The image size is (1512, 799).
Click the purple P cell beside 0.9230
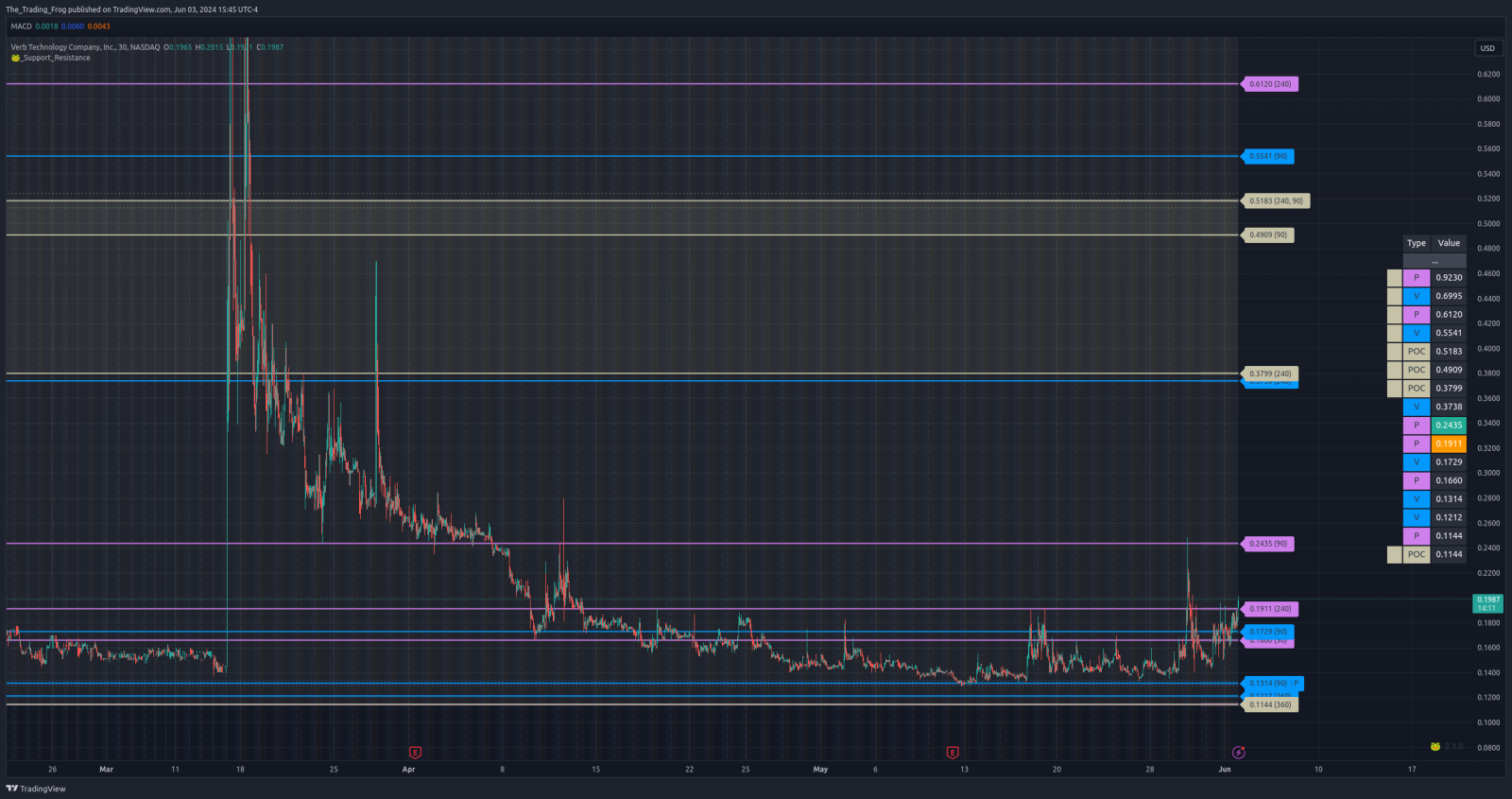click(x=1417, y=278)
